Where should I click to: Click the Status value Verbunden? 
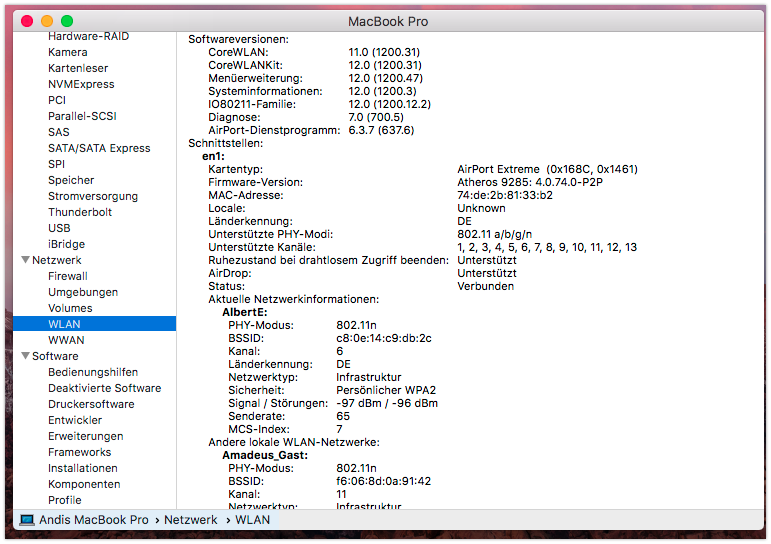pos(486,286)
